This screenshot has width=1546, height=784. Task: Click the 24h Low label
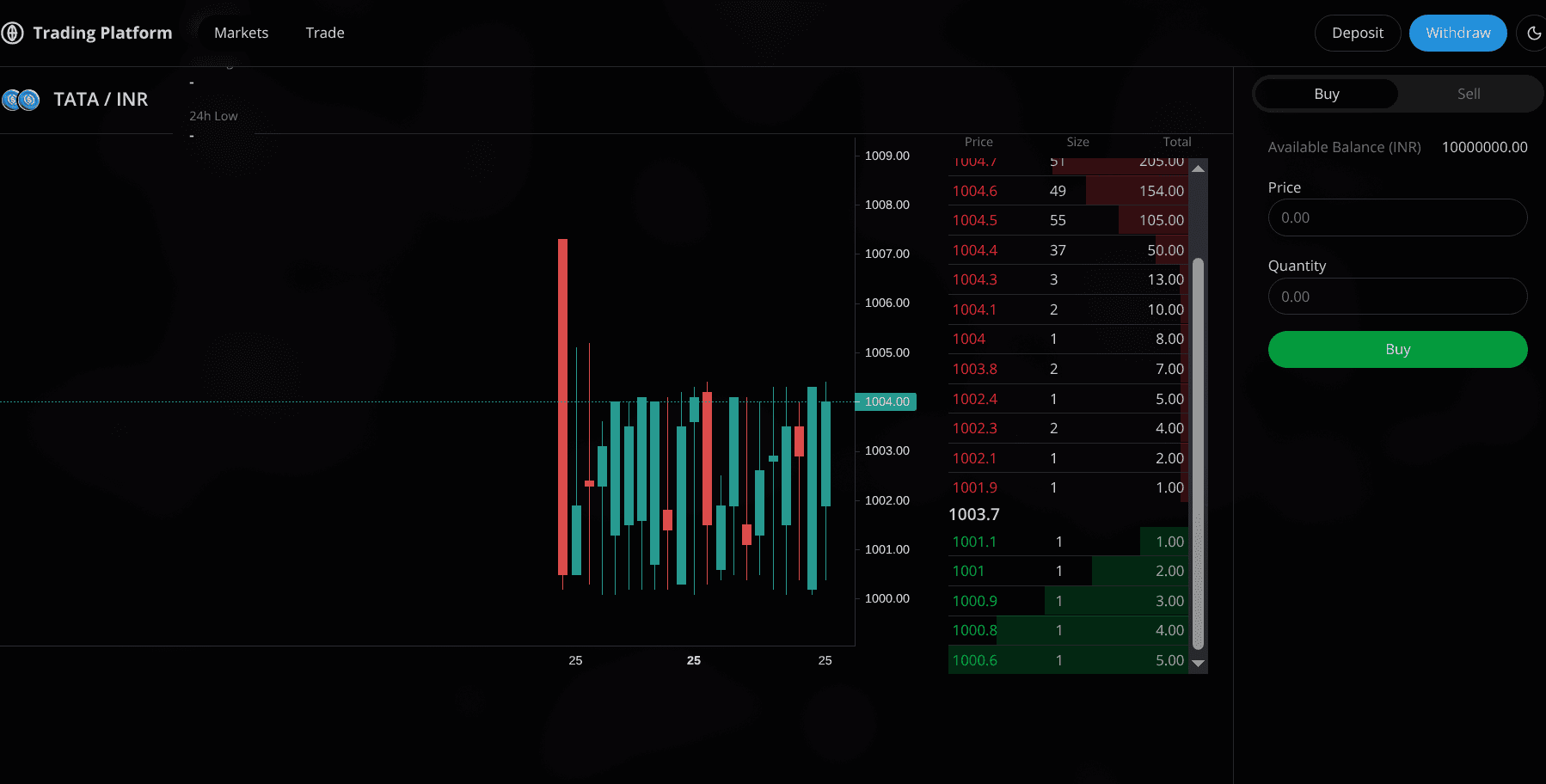pos(213,116)
